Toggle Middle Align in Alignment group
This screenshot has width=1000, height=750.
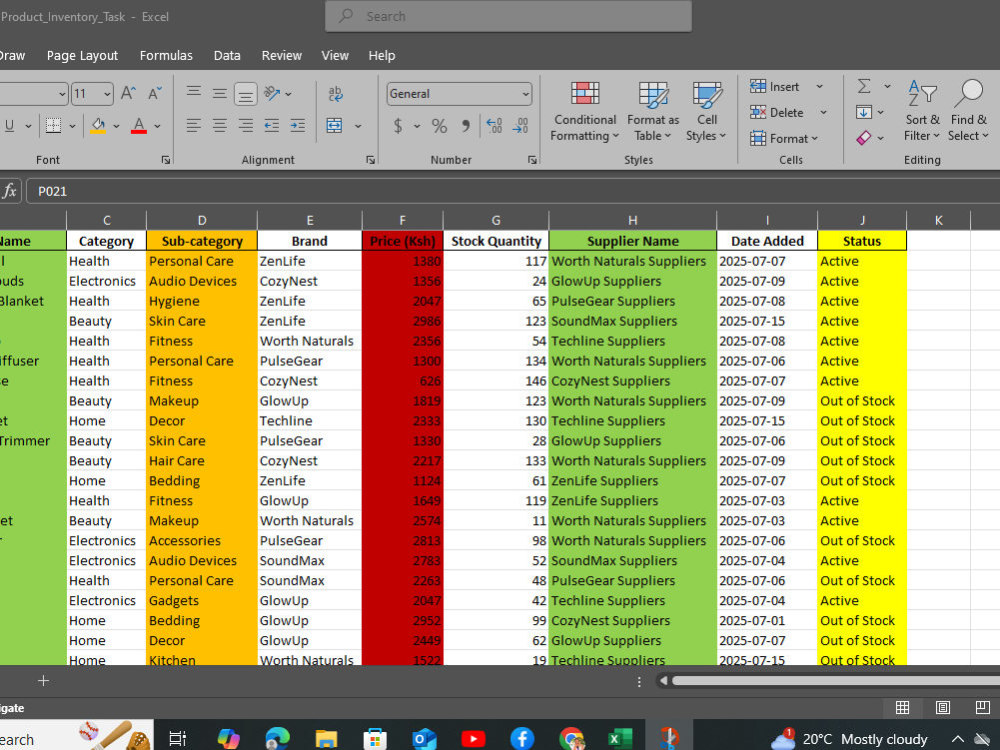tap(219, 94)
